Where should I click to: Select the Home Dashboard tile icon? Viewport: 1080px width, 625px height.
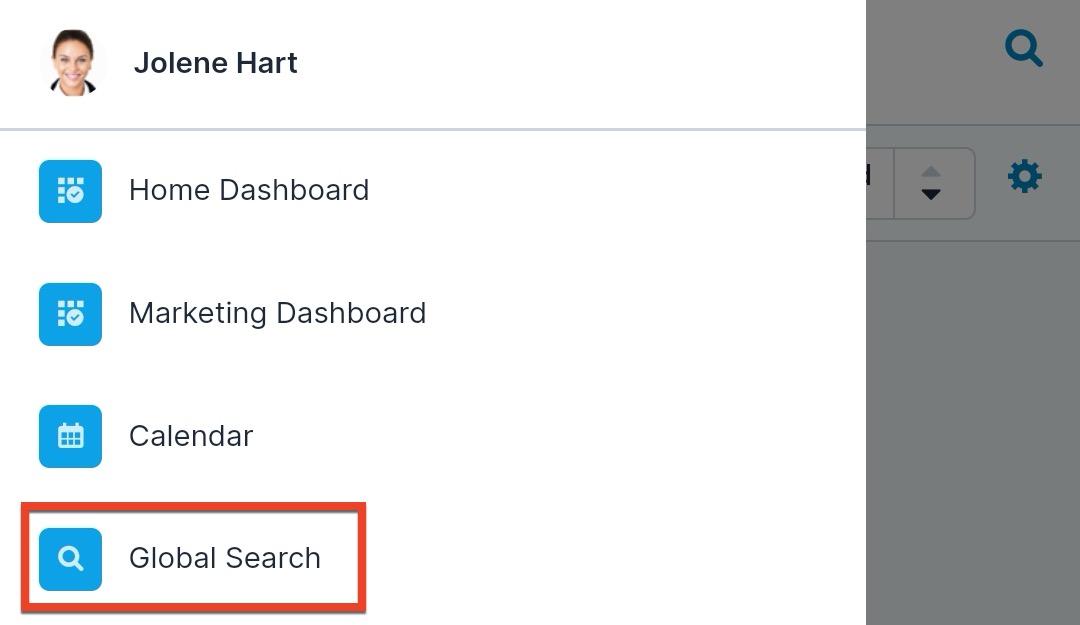(70, 191)
